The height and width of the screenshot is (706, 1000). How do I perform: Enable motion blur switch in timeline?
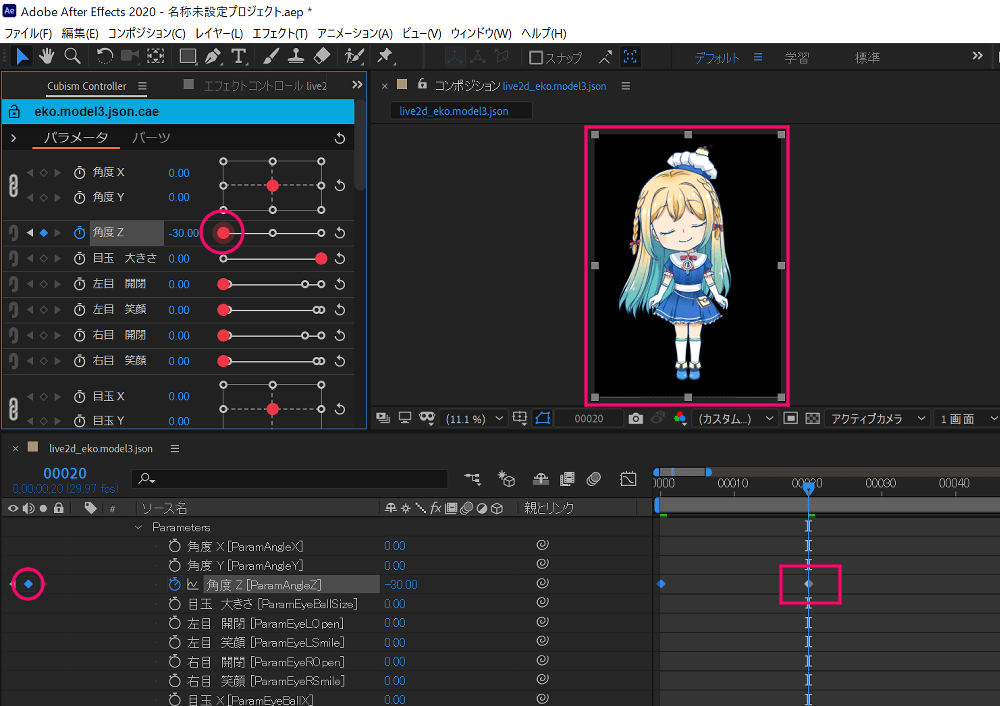click(594, 478)
